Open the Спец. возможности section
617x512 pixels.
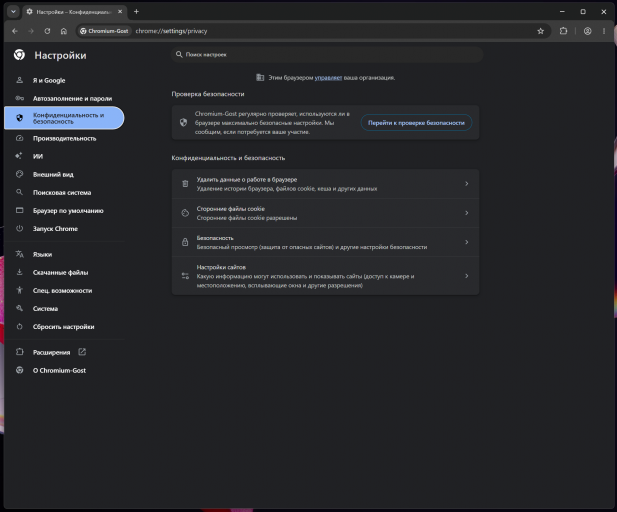click(64, 290)
